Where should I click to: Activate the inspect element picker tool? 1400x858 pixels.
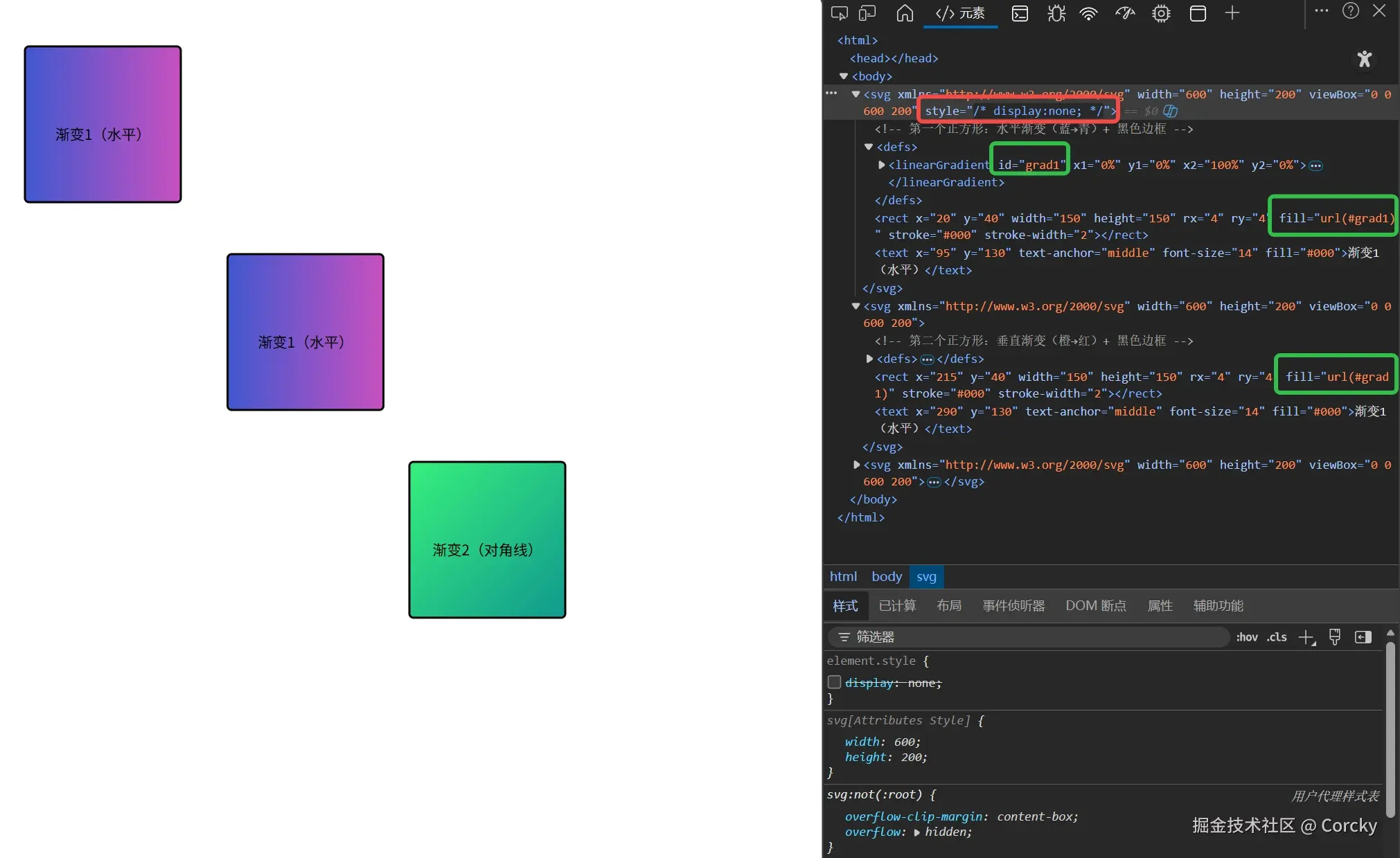(x=839, y=13)
